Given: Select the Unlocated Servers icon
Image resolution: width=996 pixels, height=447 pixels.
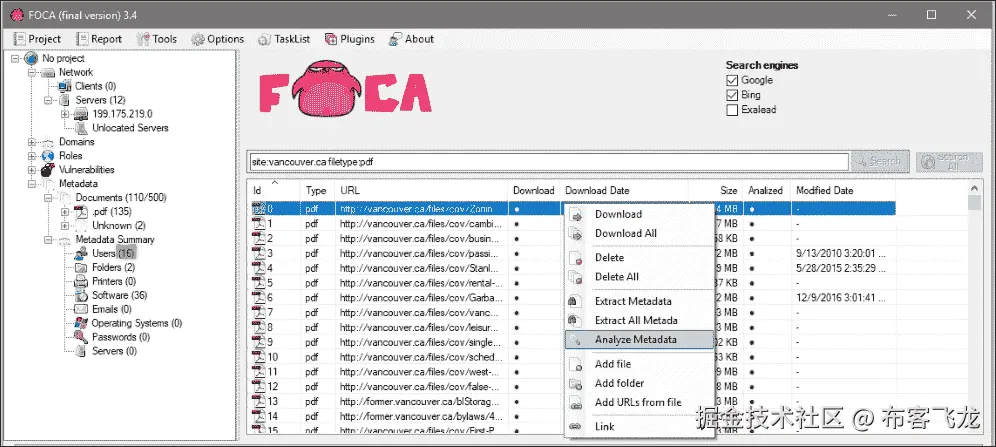Looking at the screenshot, I should [81, 128].
